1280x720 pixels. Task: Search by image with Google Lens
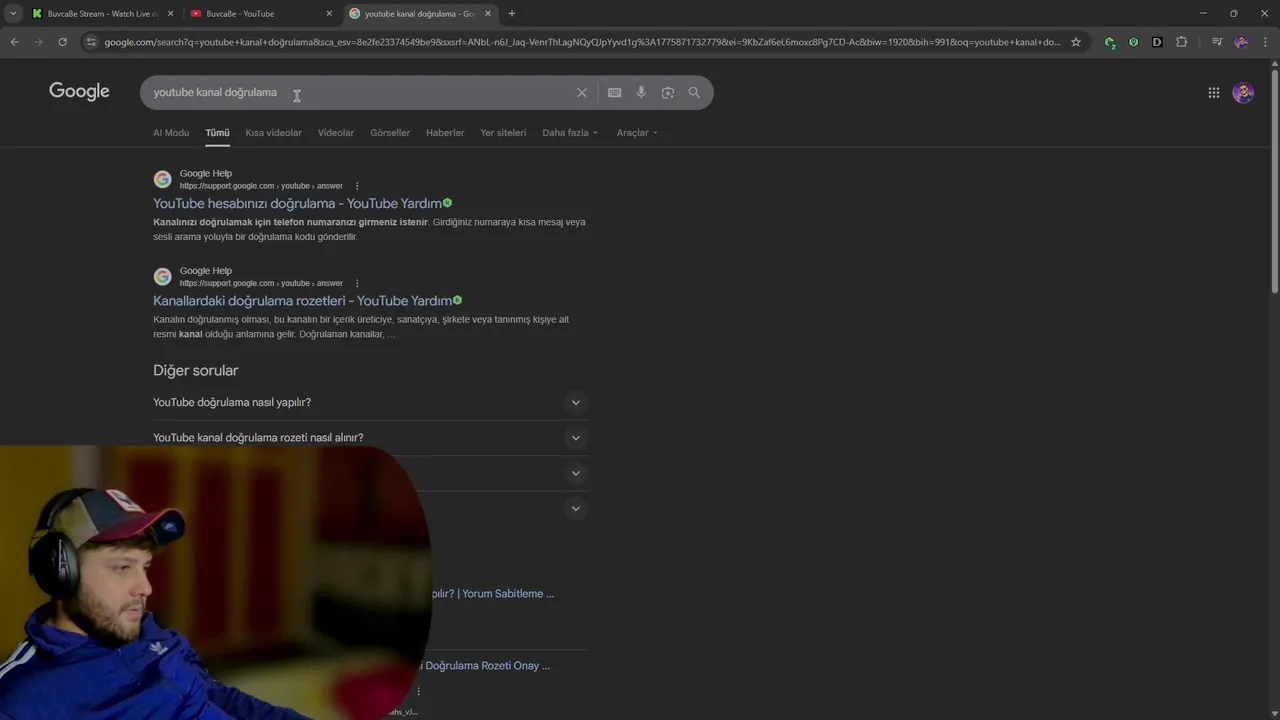(667, 93)
